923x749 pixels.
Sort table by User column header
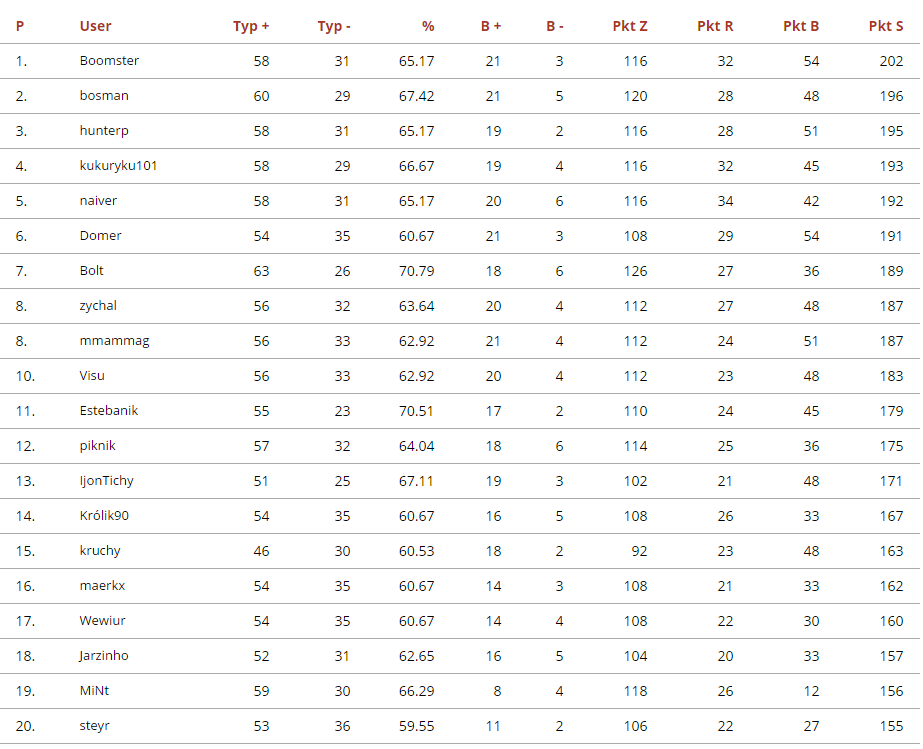[x=96, y=26]
